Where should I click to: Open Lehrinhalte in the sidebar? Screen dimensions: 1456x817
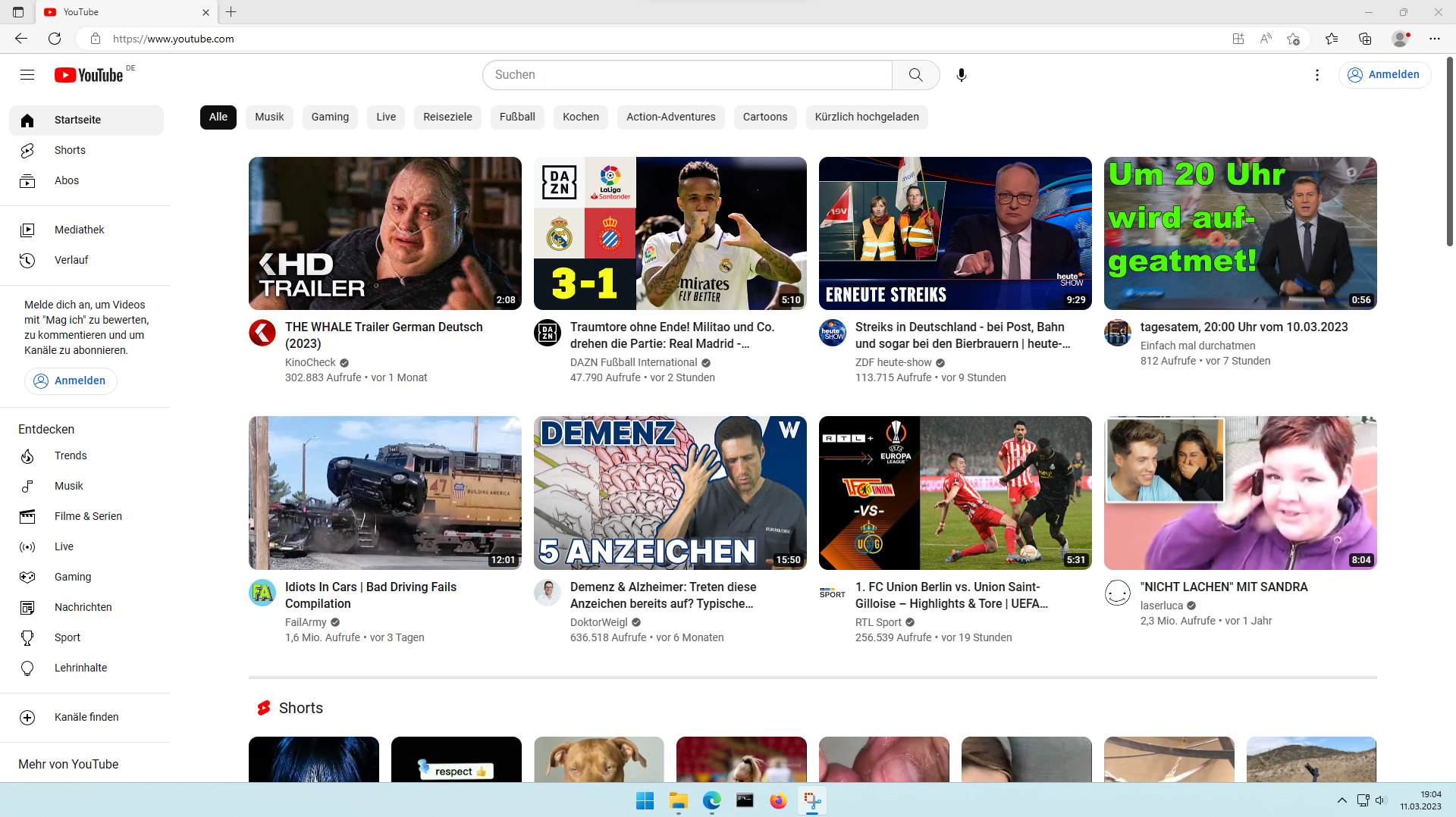(x=86, y=668)
